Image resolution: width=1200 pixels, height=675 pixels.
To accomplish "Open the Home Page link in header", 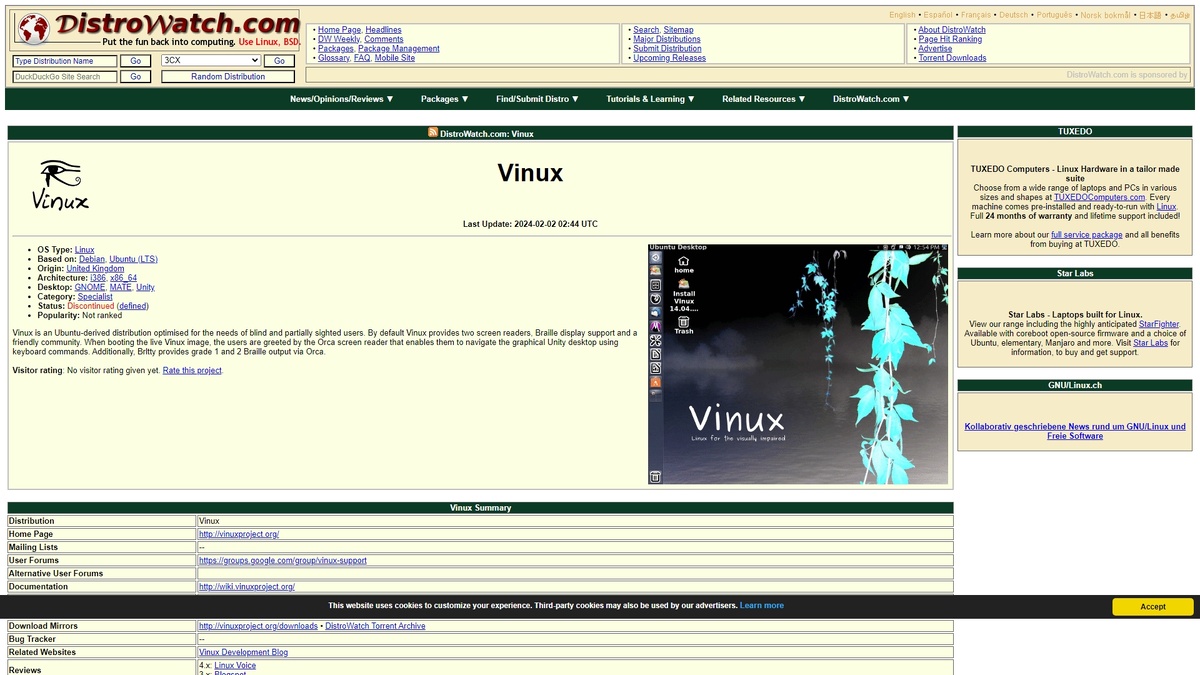I will pyautogui.click(x=339, y=30).
